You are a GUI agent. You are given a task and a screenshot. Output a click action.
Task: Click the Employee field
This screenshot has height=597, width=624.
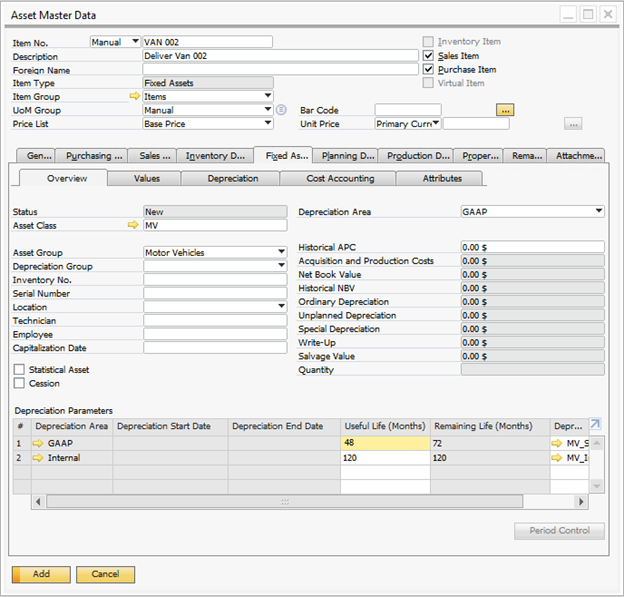pos(215,334)
